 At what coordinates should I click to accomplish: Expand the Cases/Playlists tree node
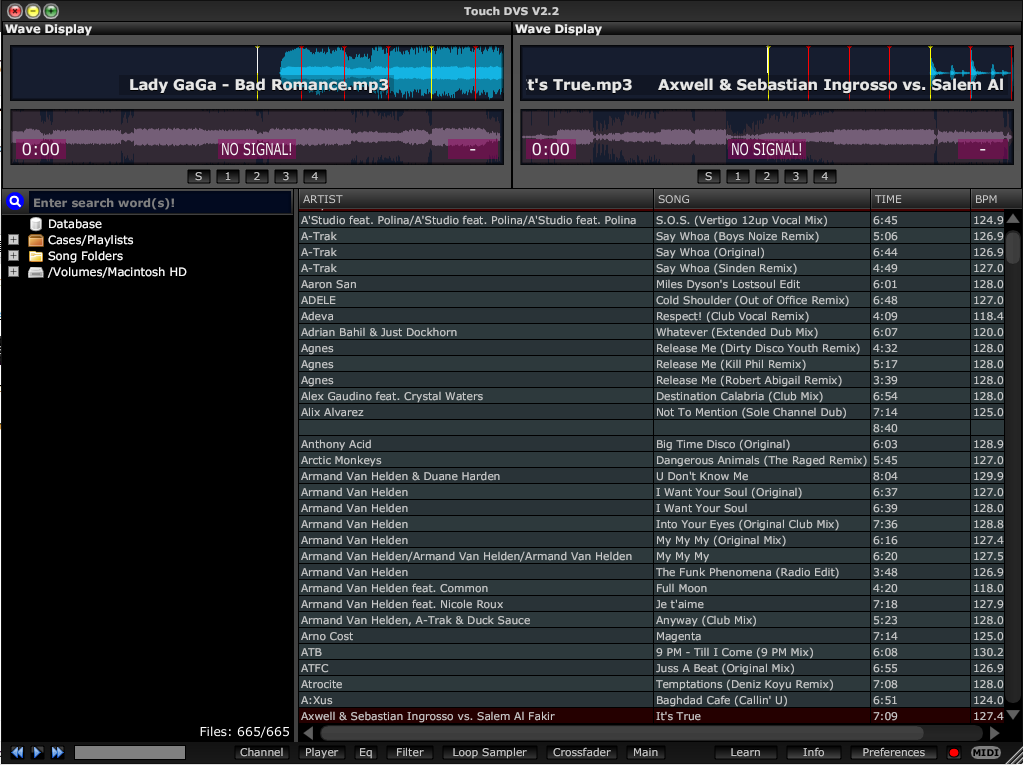click(x=13, y=240)
